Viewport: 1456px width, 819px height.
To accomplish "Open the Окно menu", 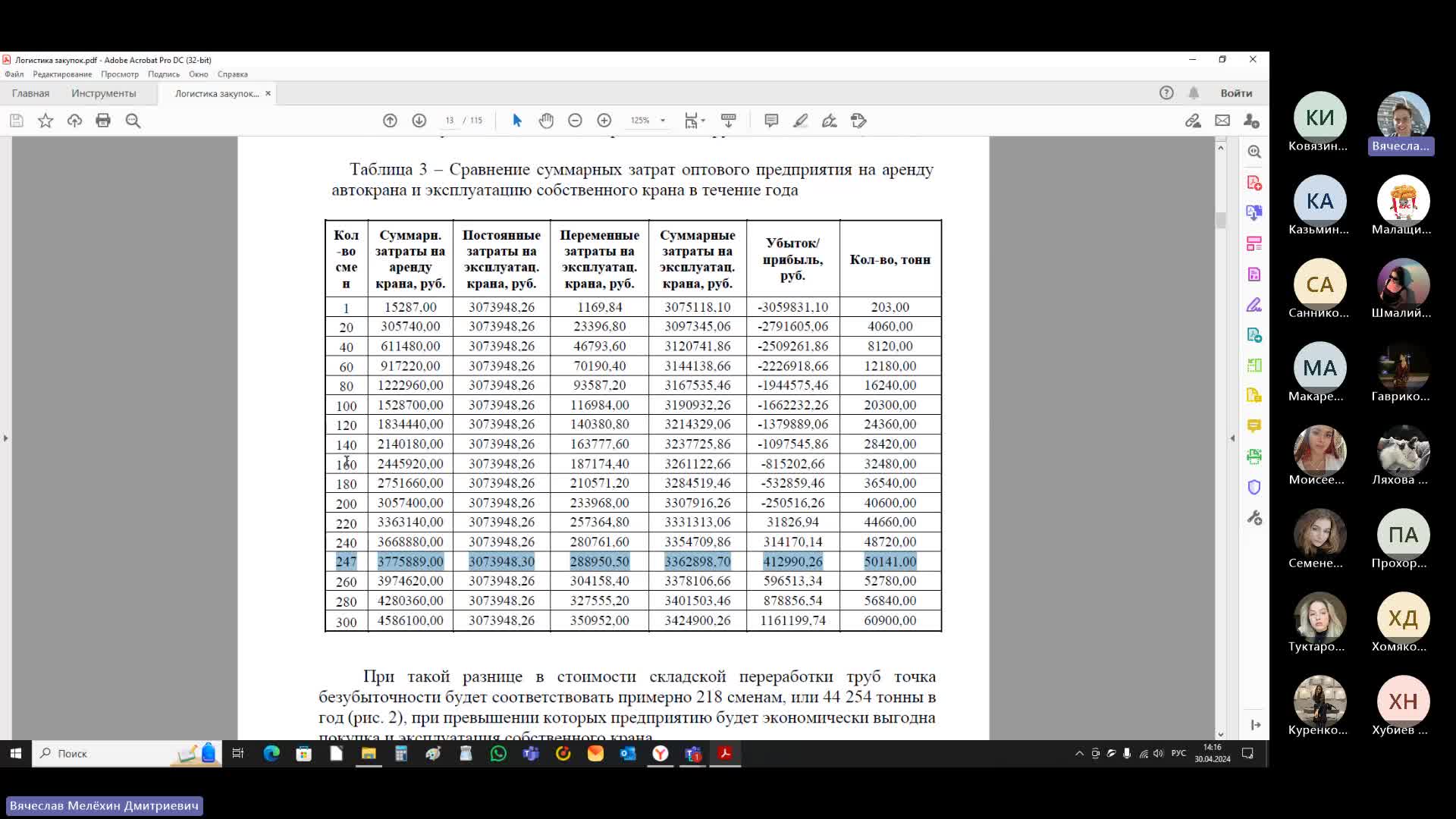I will coord(199,74).
